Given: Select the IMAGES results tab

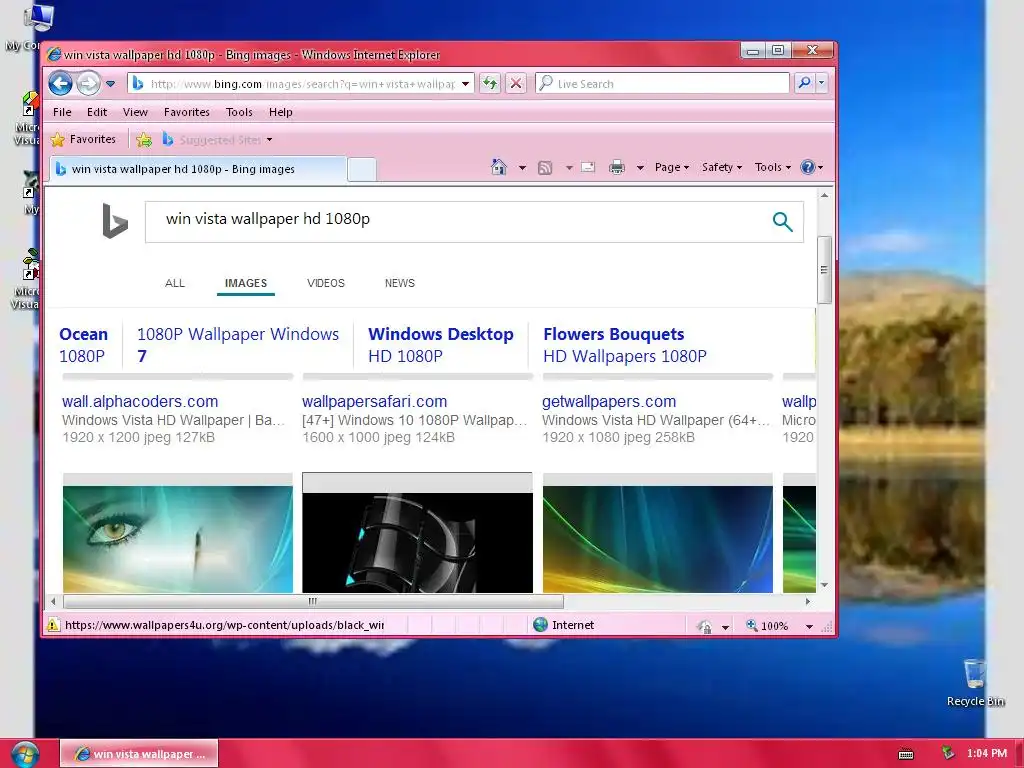Looking at the screenshot, I should [246, 283].
